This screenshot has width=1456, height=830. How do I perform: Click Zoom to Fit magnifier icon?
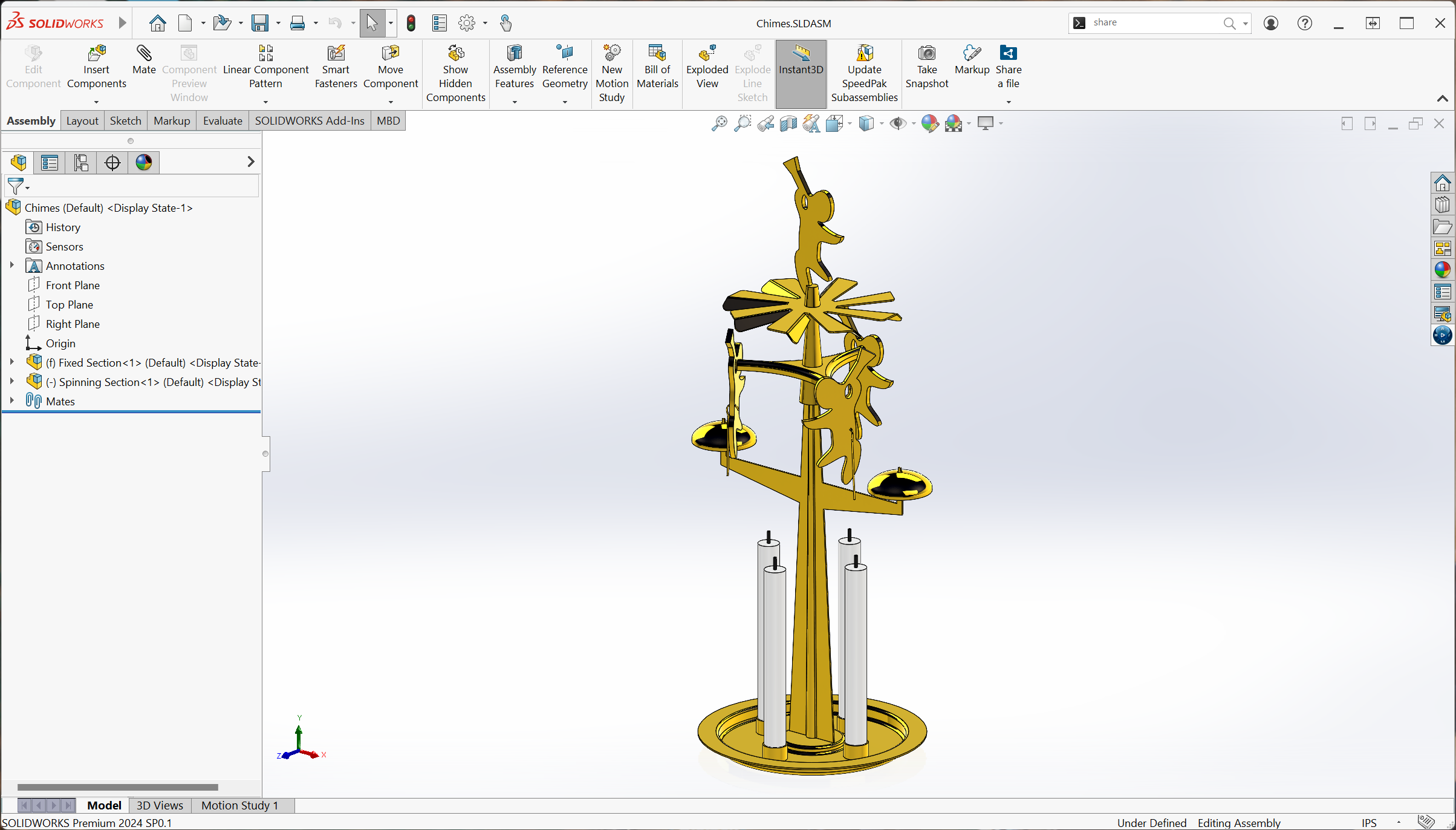[719, 123]
